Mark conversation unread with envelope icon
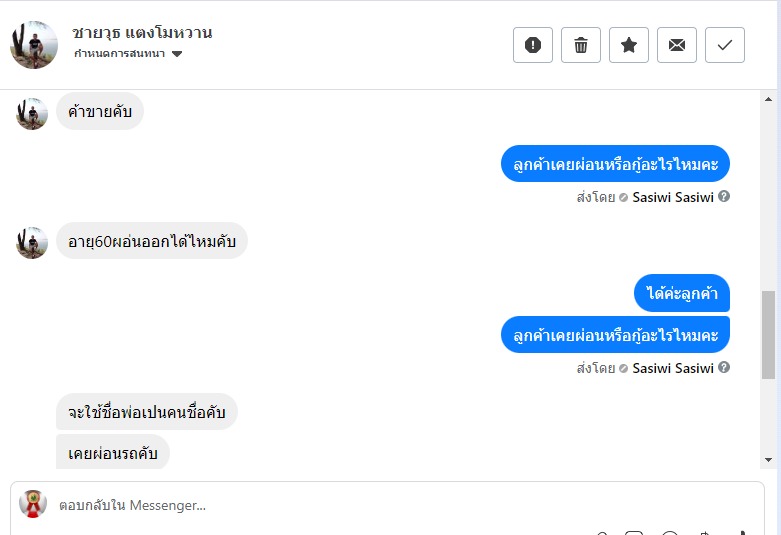Viewport: 781px width, 535px height. click(x=677, y=45)
